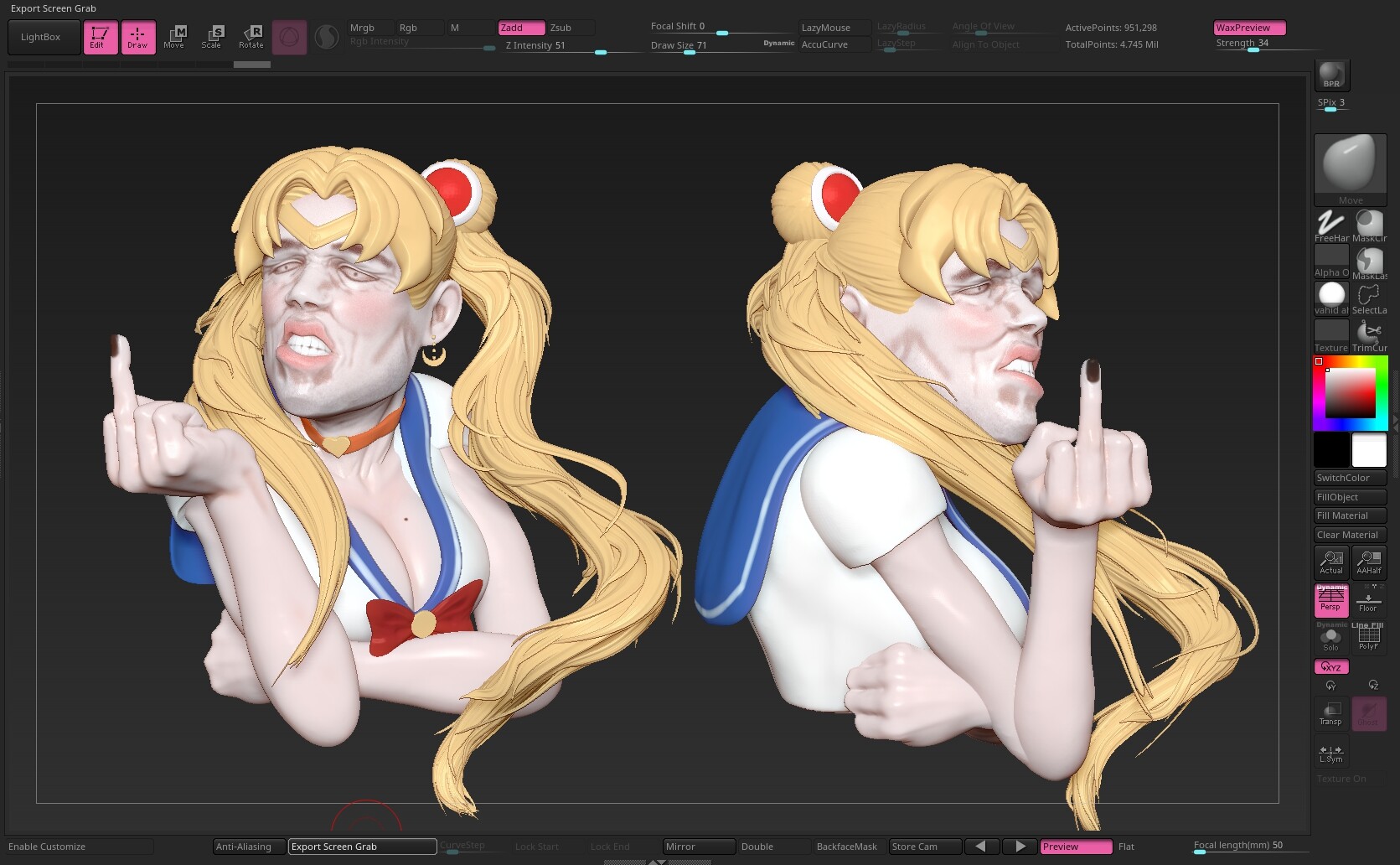
Task: Switch to Flat render mode
Action: coord(1151,847)
